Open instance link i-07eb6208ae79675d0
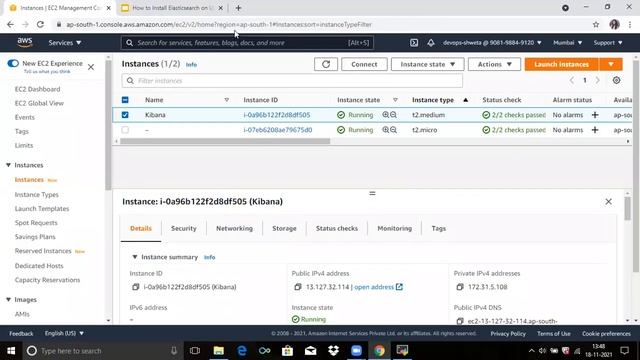Screen dimensions: 640x360 coord(278,130)
